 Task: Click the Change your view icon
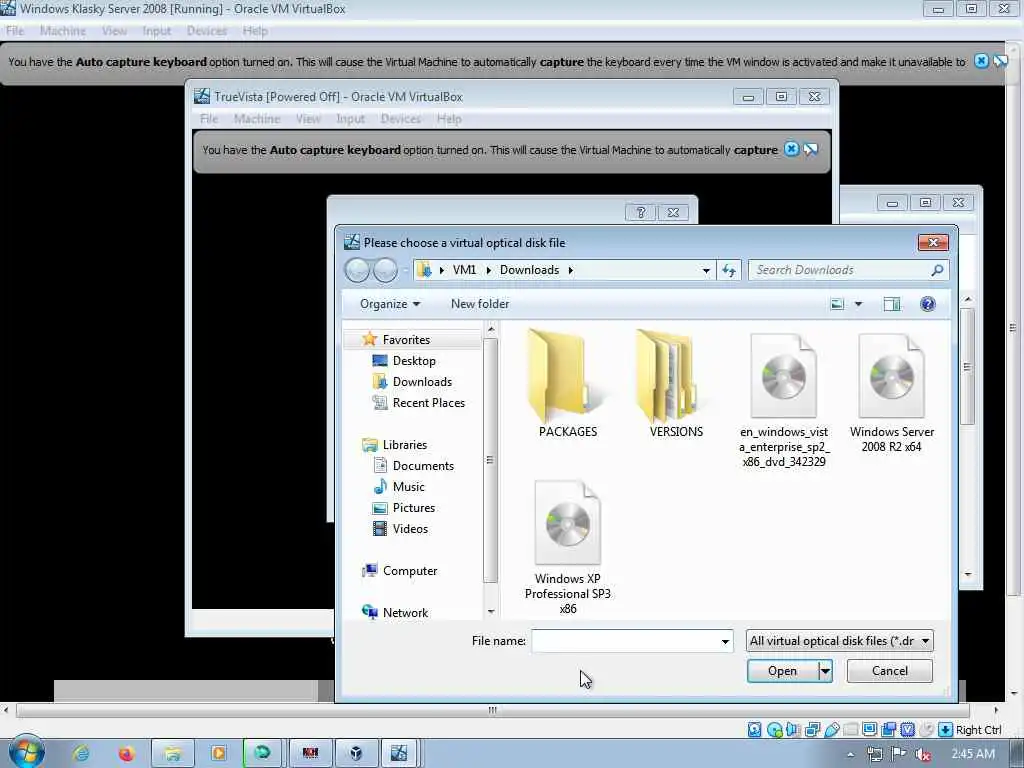pyautogui.click(x=837, y=304)
